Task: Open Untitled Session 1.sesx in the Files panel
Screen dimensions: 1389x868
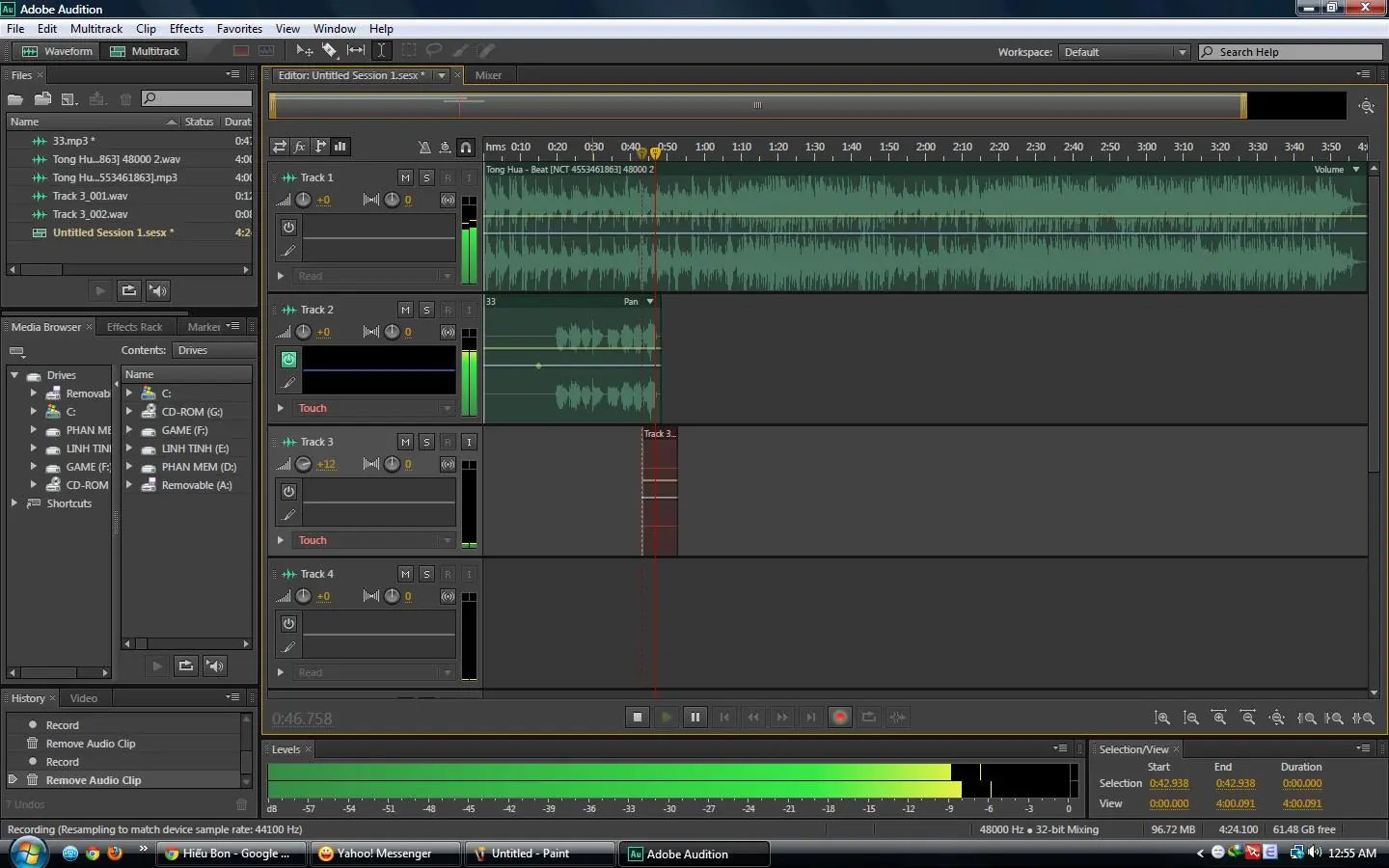Action: pyautogui.click(x=114, y=232)
